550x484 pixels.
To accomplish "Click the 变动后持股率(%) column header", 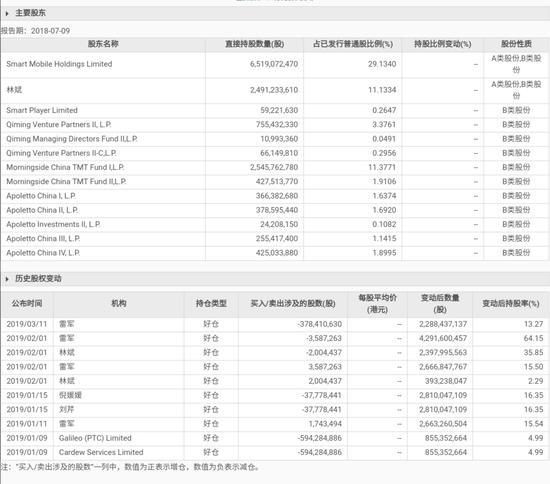I will 511,304.
